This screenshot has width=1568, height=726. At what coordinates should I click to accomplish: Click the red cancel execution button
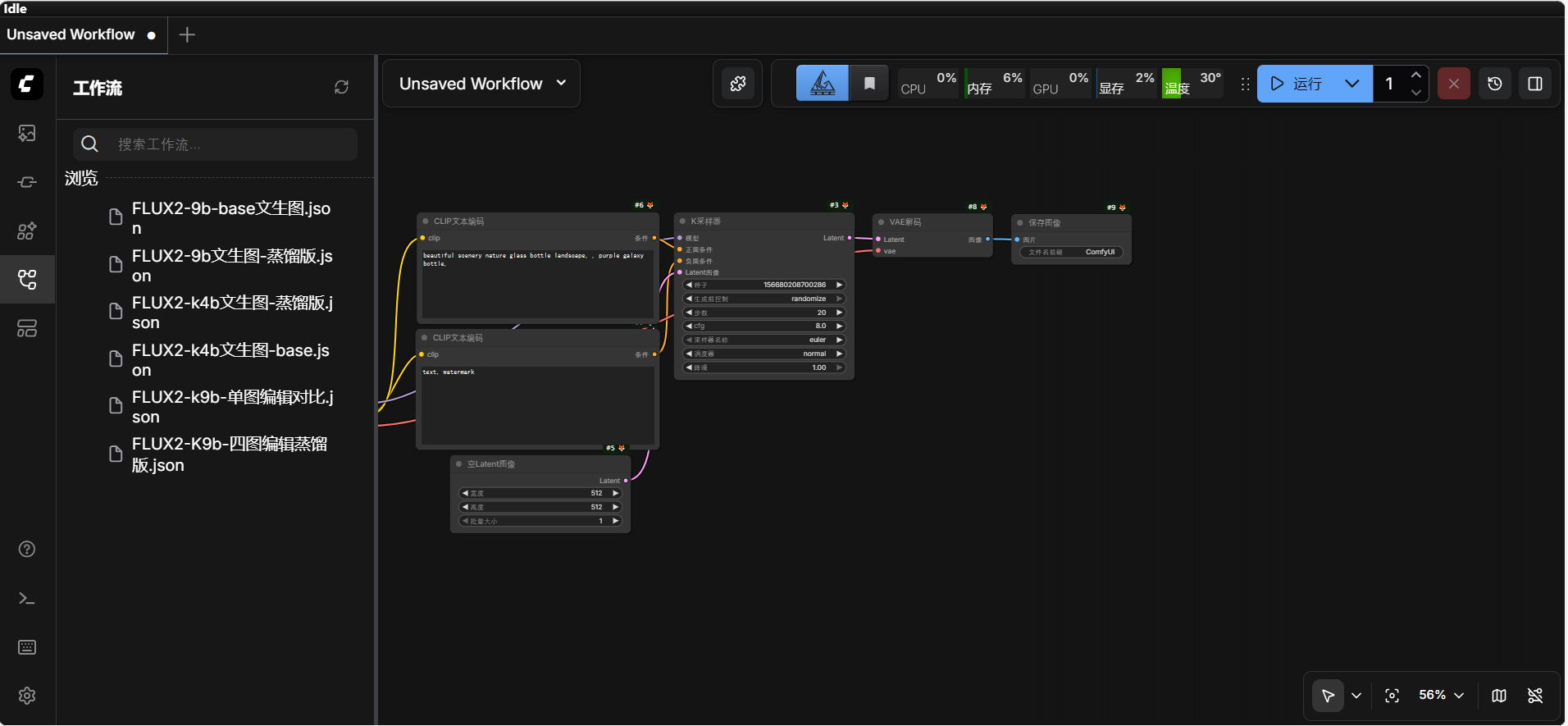[1454, 84]
